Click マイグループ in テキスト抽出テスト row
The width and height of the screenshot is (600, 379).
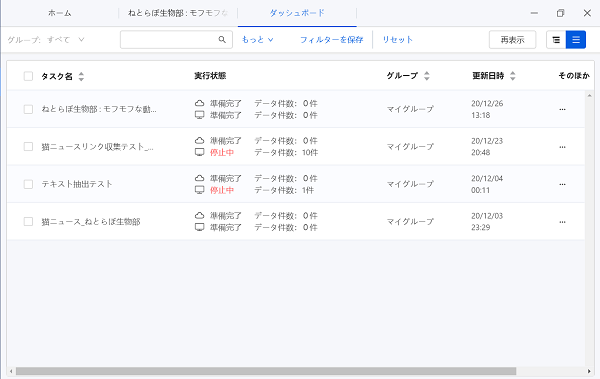point(410,184)
